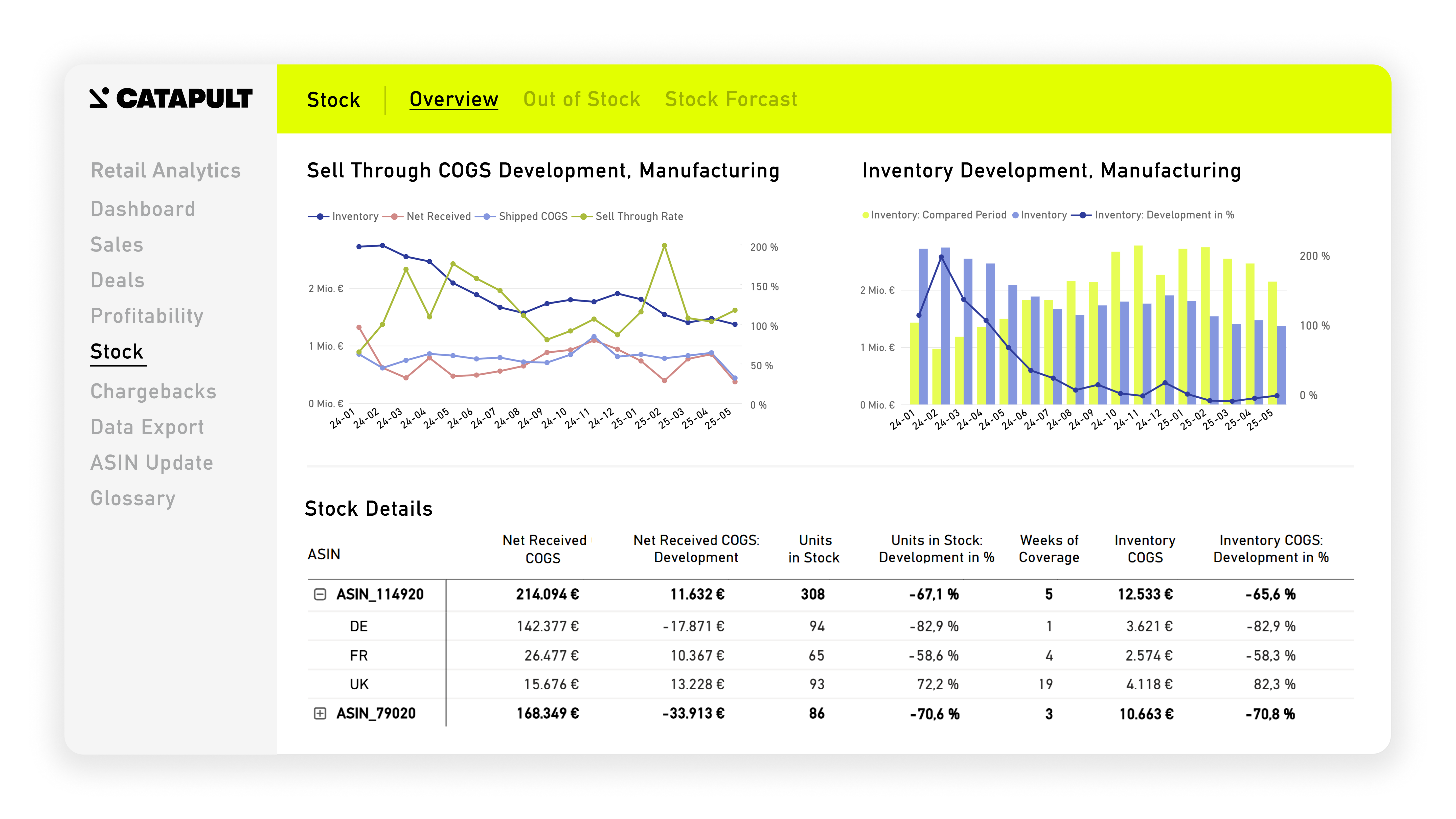The width and height of the screenshot is (1456, 819).
Task: Sort by Weeks of Coverage column header
Action: 1049,548
